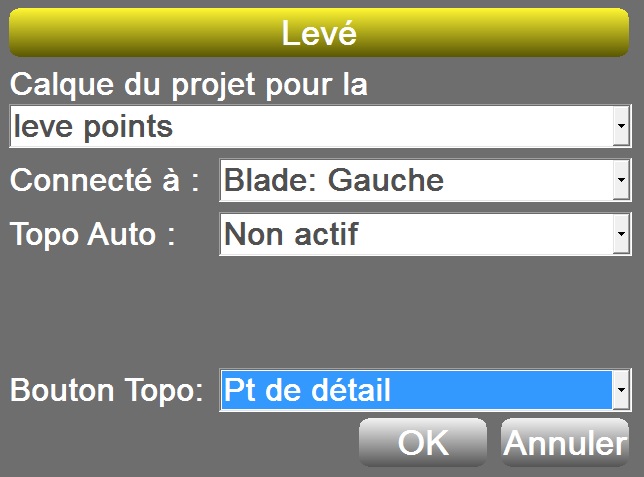644x477 pixels.
Task: Change the Topo Auto mode from 'Non actif'
Action: tap(622, 235)
